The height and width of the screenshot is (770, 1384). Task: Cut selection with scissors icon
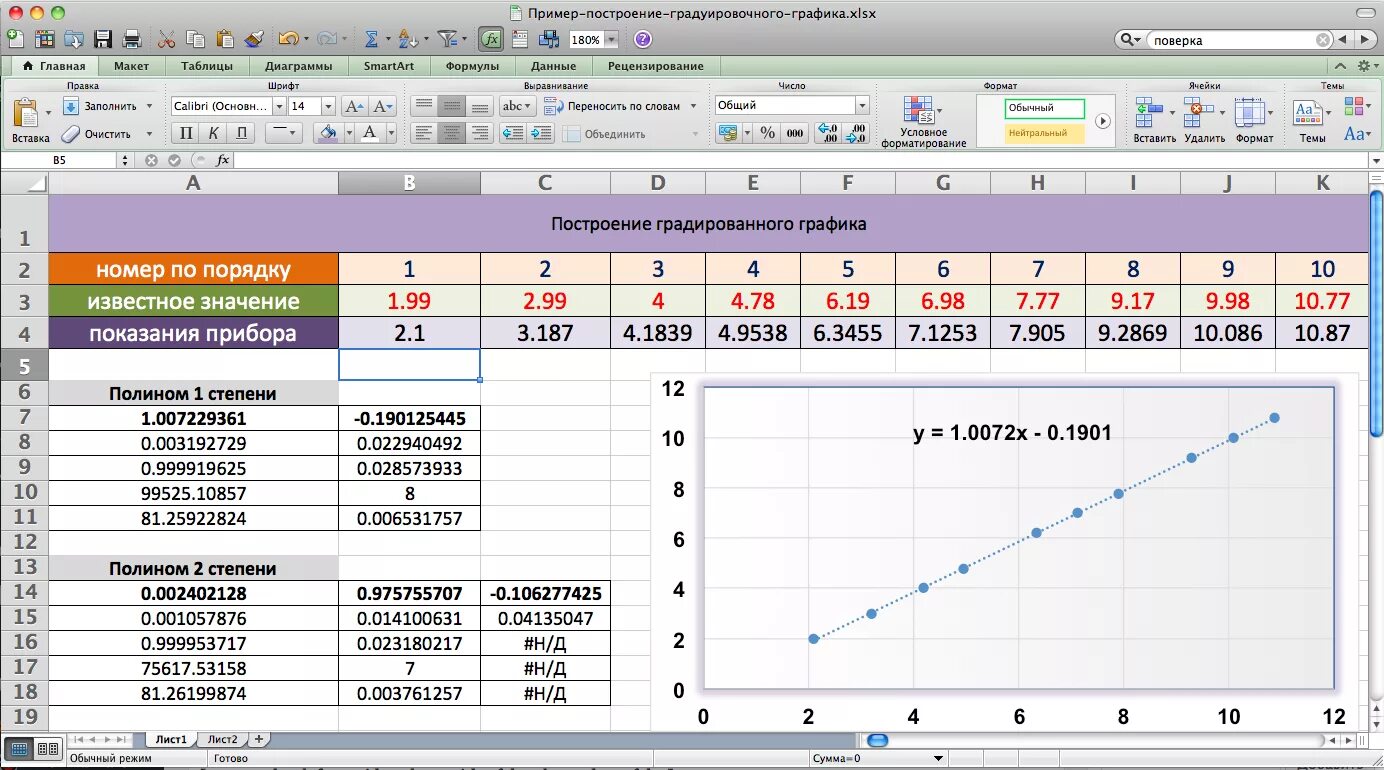[166, 39]
